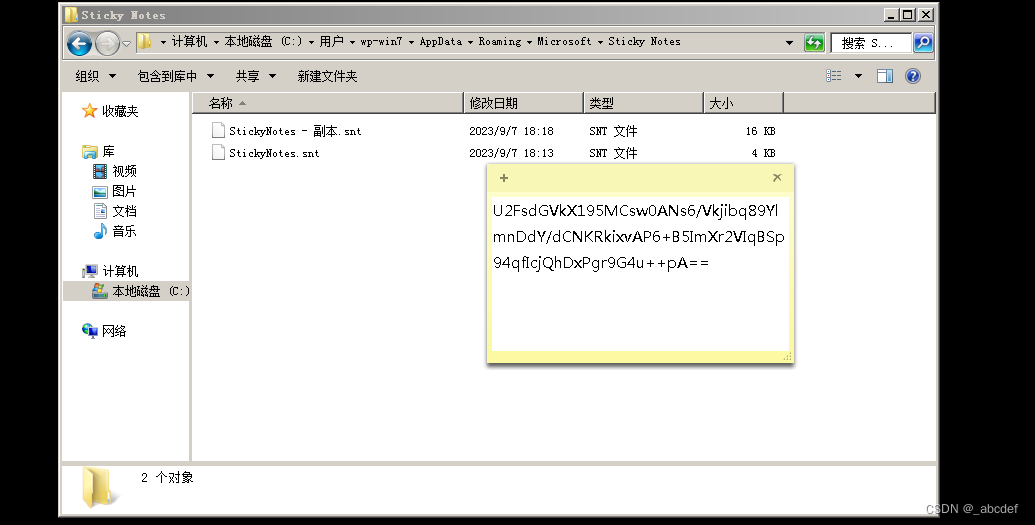The image size is (1035, 525).
Task: Open the address bar history dropdown
Action: [x=789, y=43]
